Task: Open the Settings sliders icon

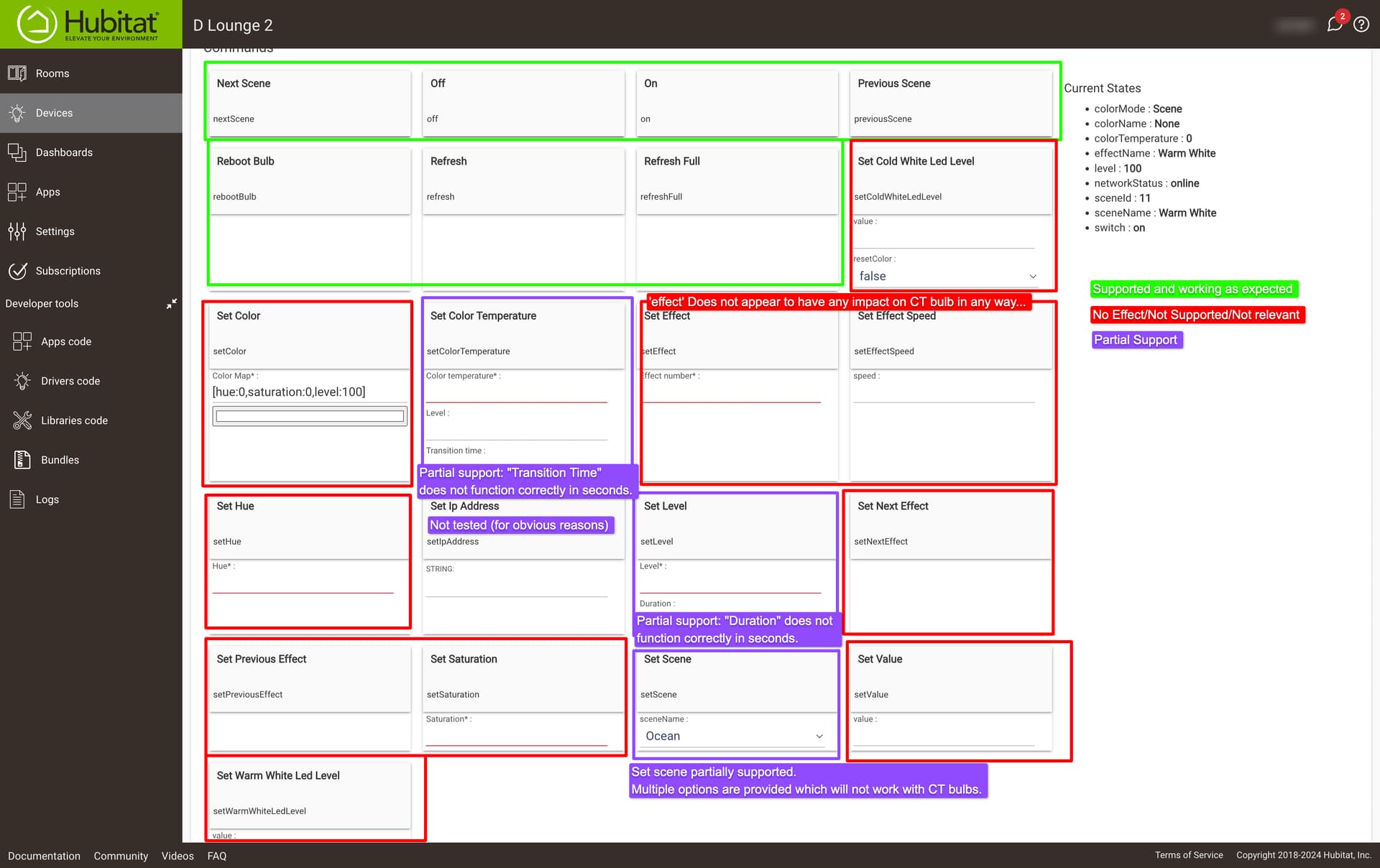Action: tap(17, 231)
